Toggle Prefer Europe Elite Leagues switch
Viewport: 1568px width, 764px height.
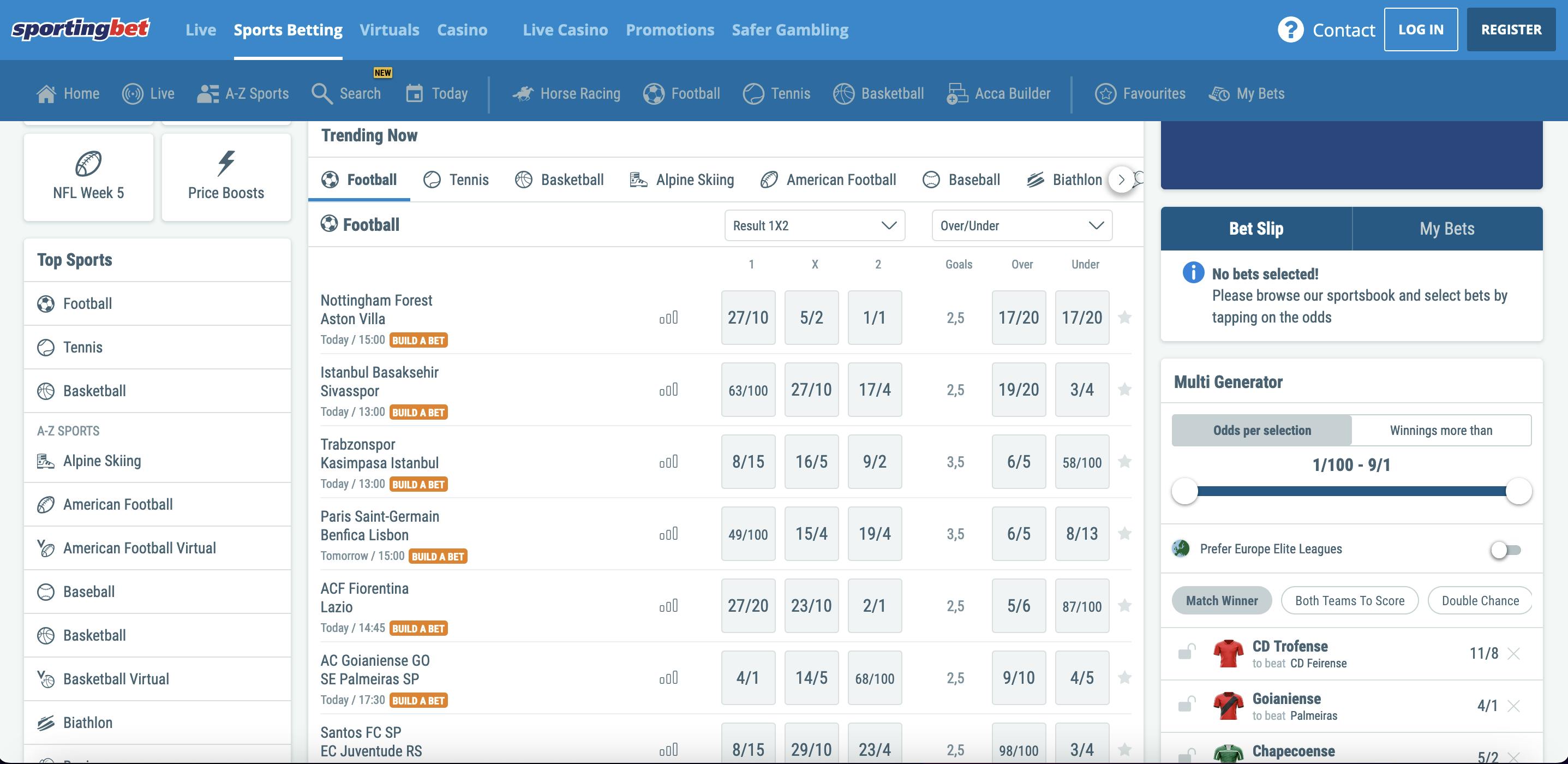coord(1505,550)
